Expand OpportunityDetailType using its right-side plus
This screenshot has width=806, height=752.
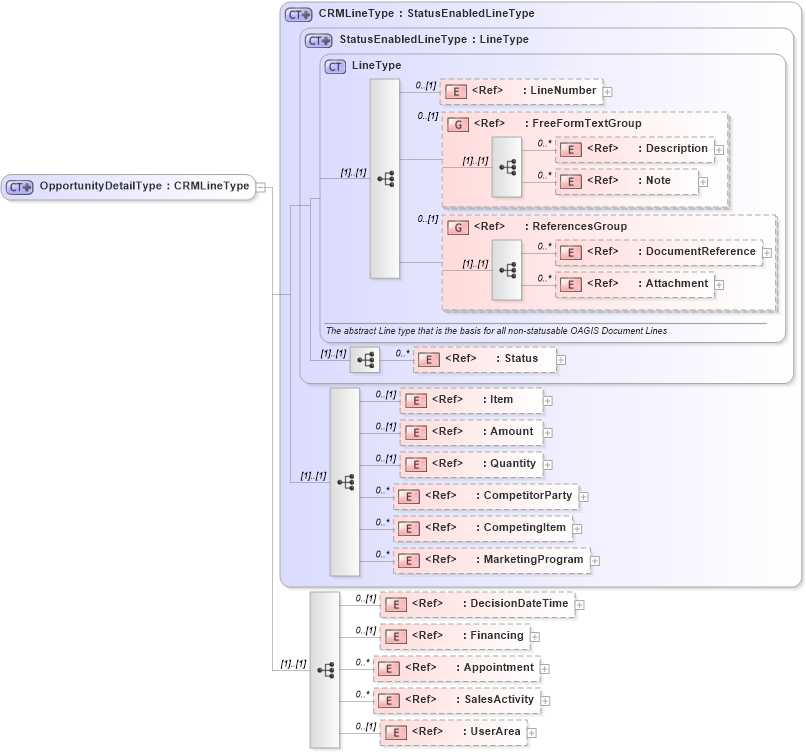[259, 186]
